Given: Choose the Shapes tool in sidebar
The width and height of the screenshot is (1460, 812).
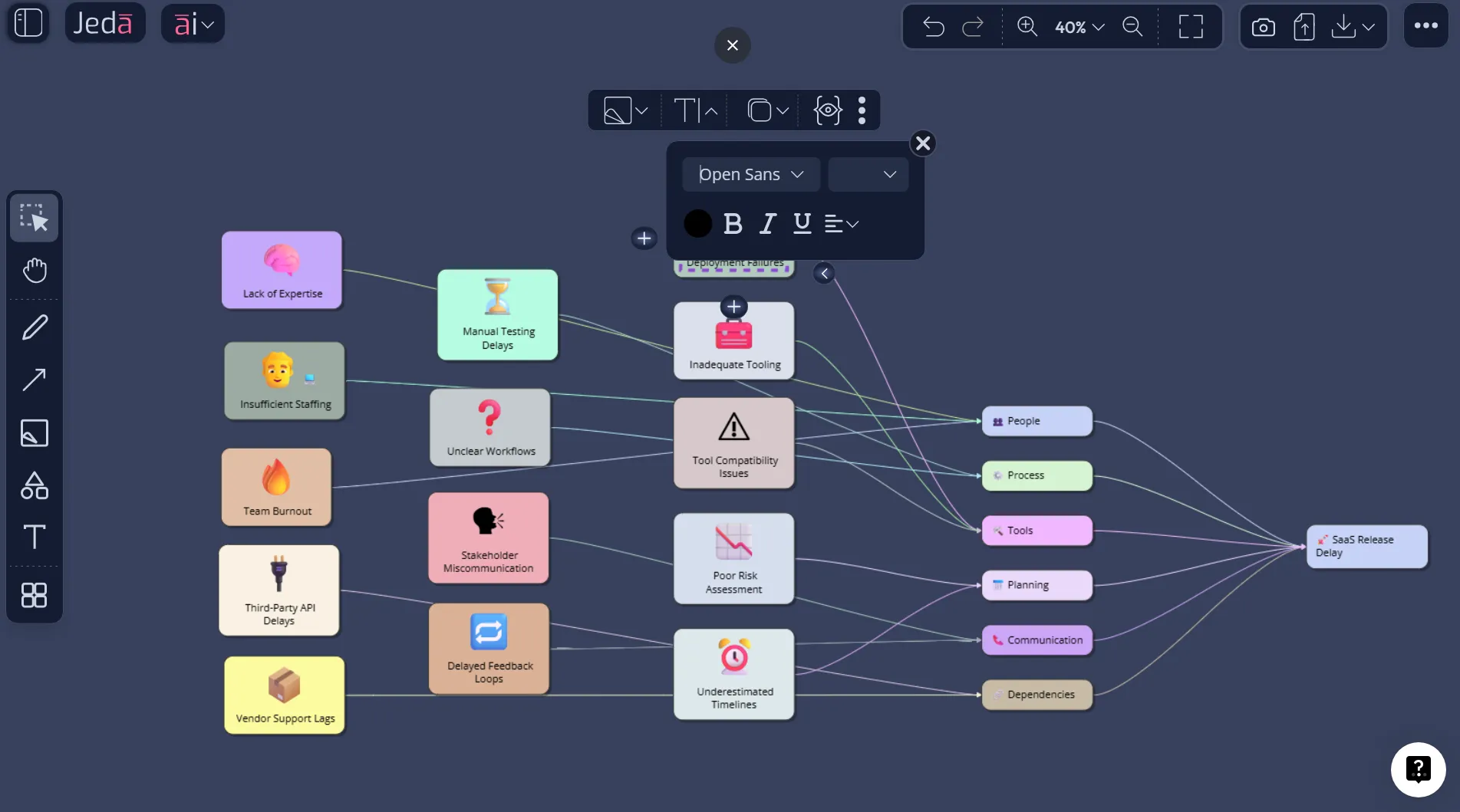Looking at the screenshot, I should coord(34,485).
